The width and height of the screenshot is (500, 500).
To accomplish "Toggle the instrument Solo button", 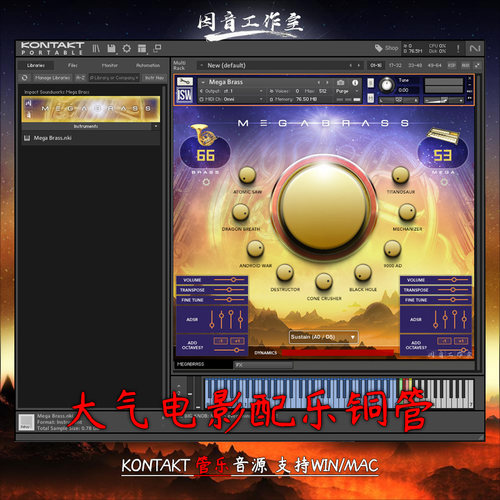I will (x=370, y=83).
